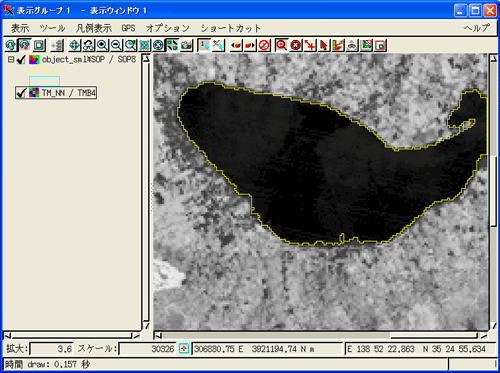This screenshot has width=500, height=373.
Task: Click the zoom in magnifier icon
Action: pos(102,45)
